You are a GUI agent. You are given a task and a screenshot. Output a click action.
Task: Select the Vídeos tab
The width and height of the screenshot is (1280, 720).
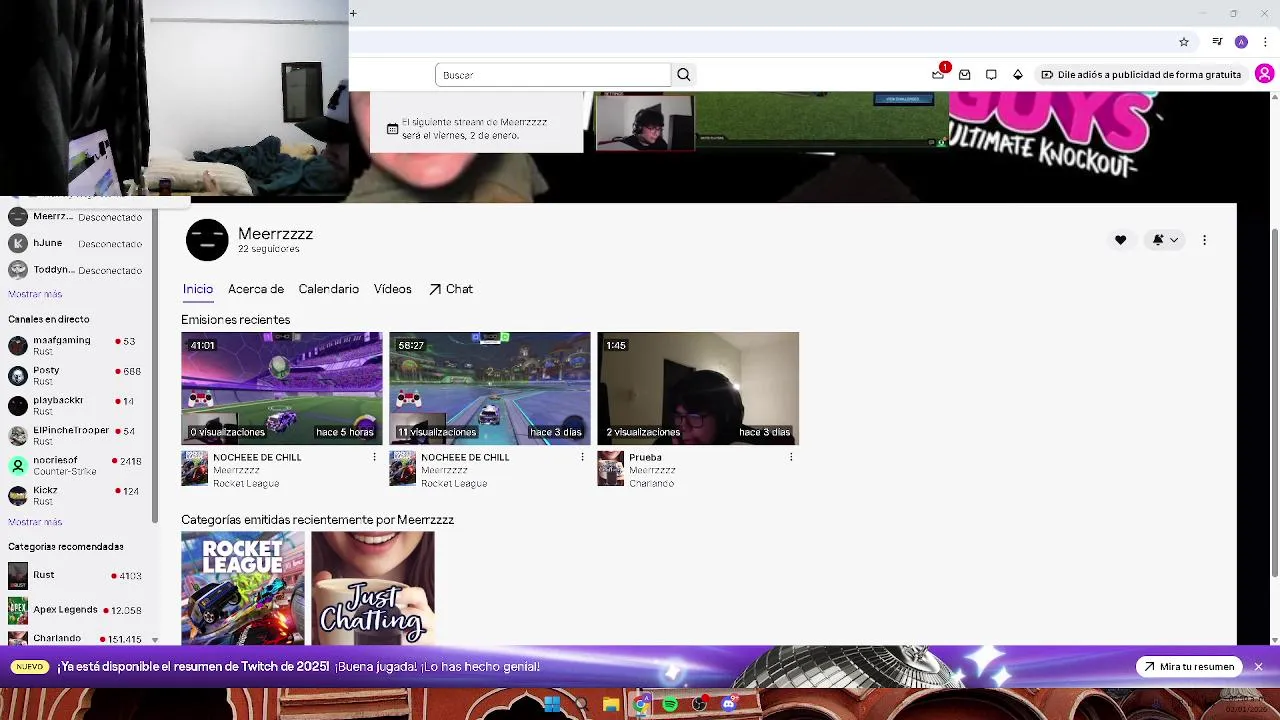(x=393, y=289)
